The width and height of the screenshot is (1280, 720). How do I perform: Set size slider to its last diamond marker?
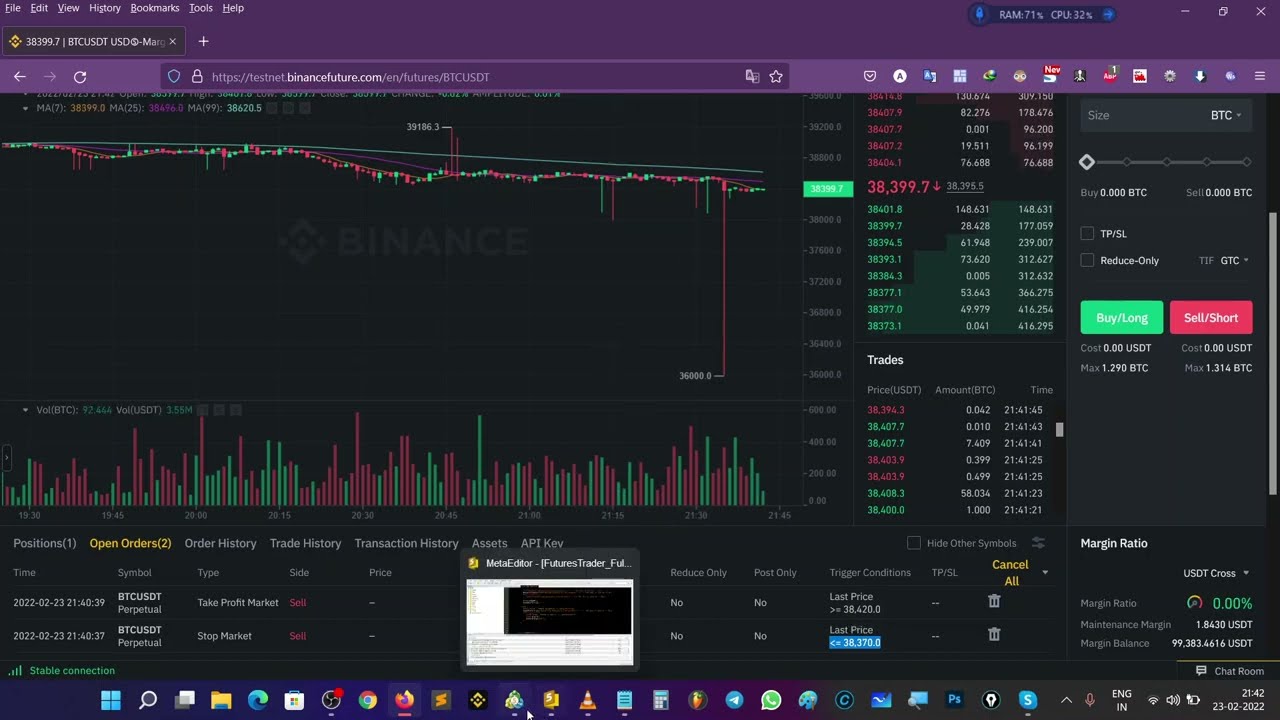1246,162
